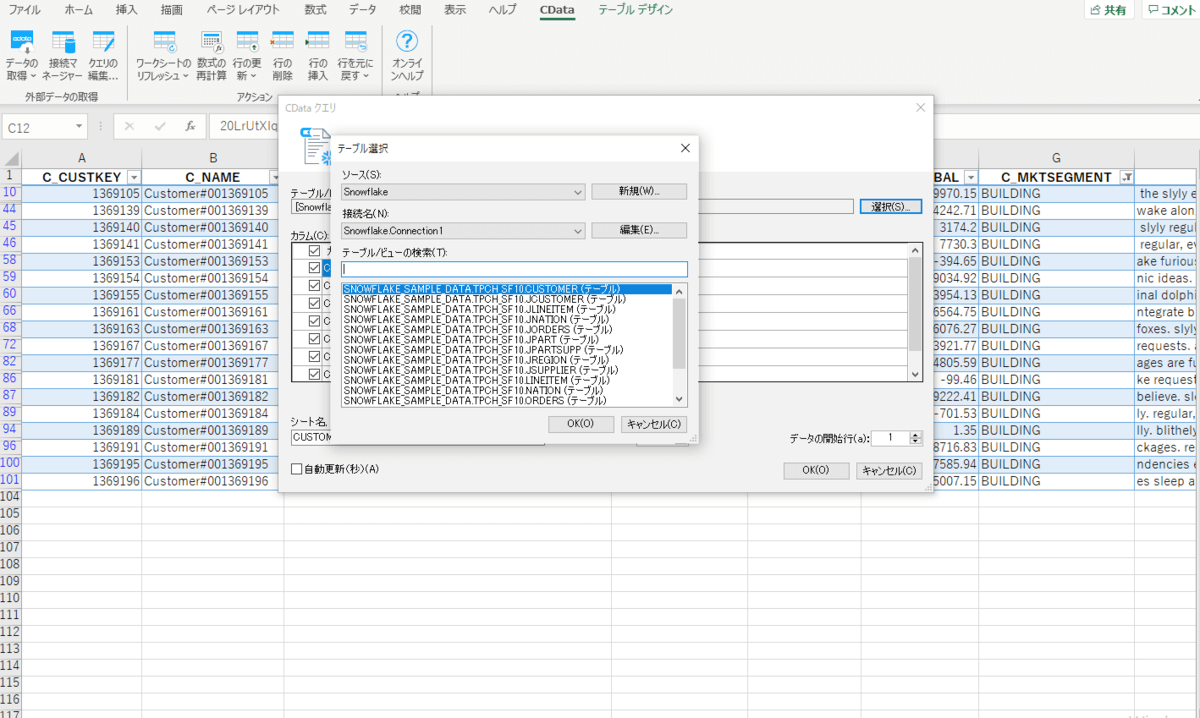
Task: Click the Name Box showing C12
Action: 37,127
